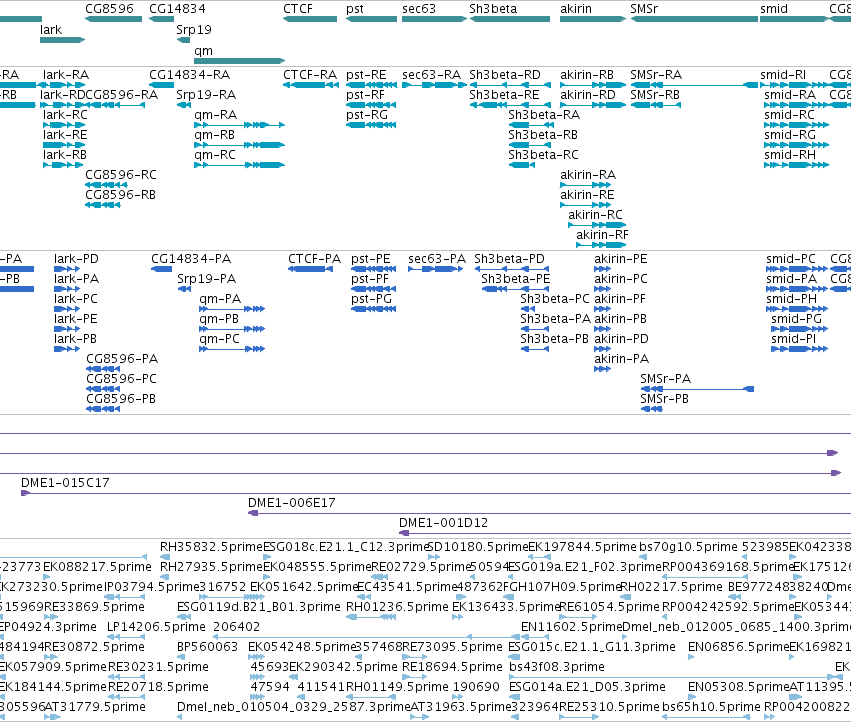Click the RH35832.5prime EST label
The width and height of the screenshot is (851, 722).
coord(211,547)
